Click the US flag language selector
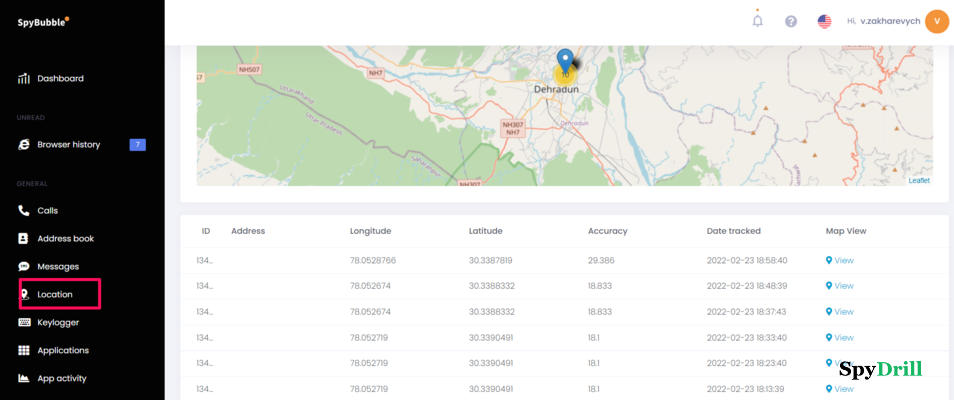This screenshot has height=400, width=954. pos(824,21)
